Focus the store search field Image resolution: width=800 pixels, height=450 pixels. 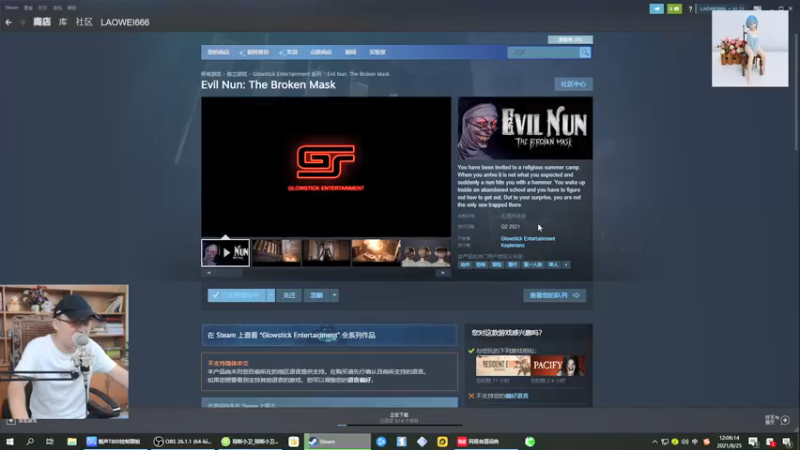tap(543, 53)
